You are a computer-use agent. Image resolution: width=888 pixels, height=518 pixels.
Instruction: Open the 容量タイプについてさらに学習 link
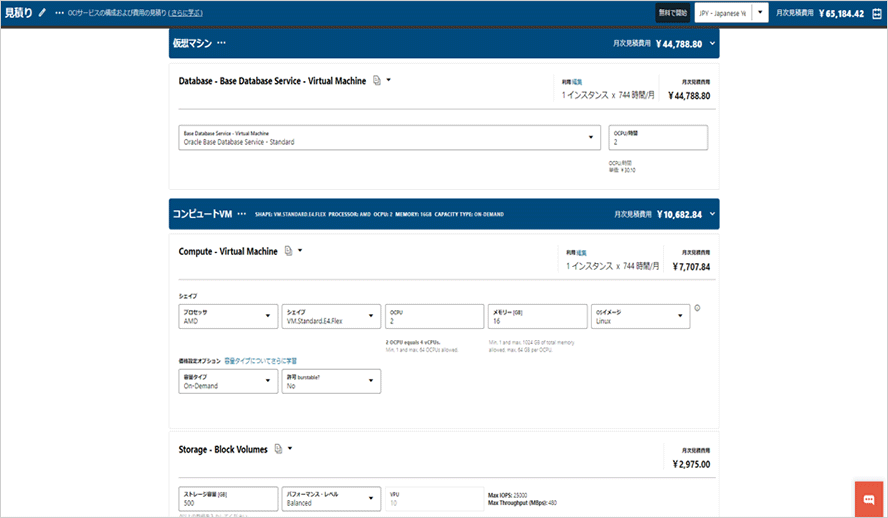coord(261,361)
